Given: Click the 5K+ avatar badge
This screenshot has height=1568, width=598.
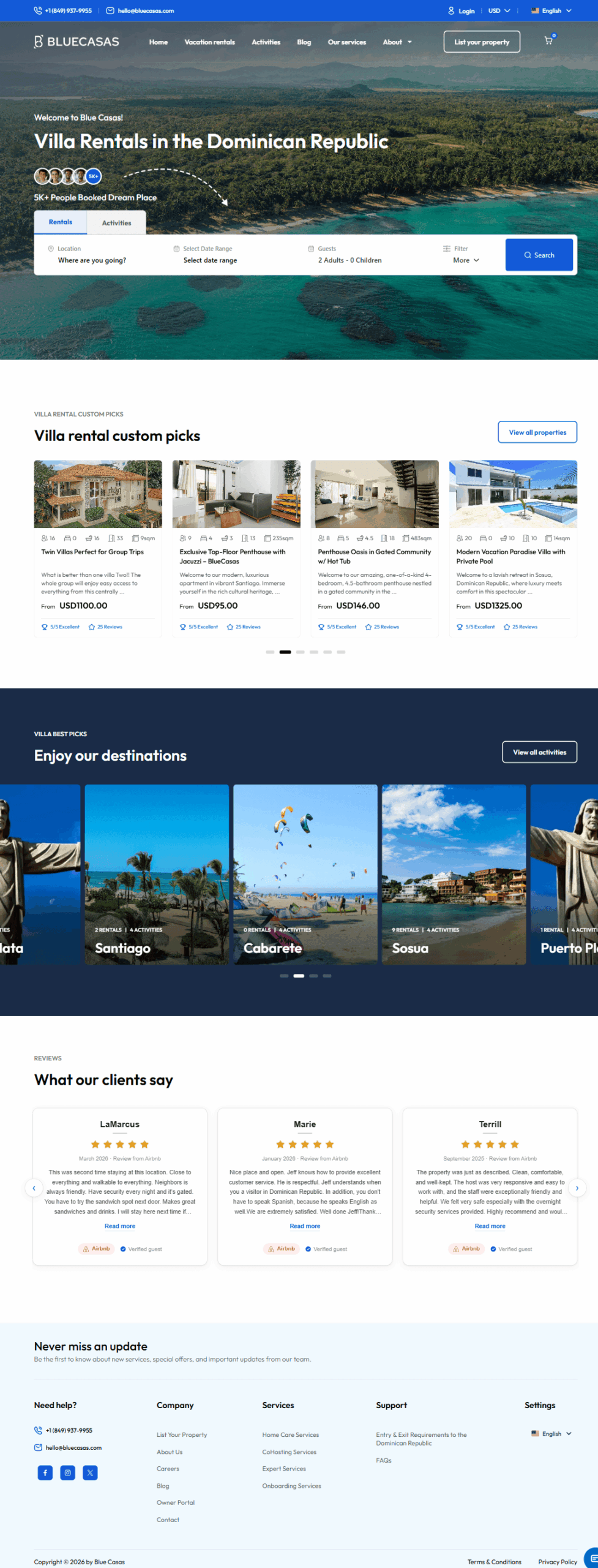Looking at the screenshot, I should (93, 176).
